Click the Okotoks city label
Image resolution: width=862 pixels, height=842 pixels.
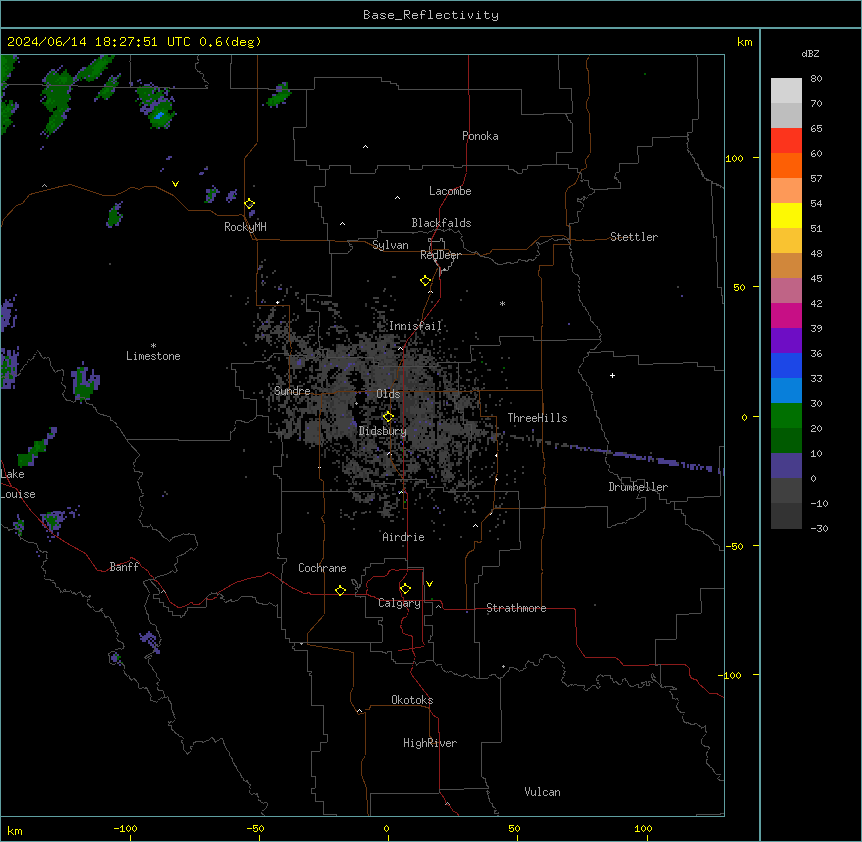(x=412, y=700)
